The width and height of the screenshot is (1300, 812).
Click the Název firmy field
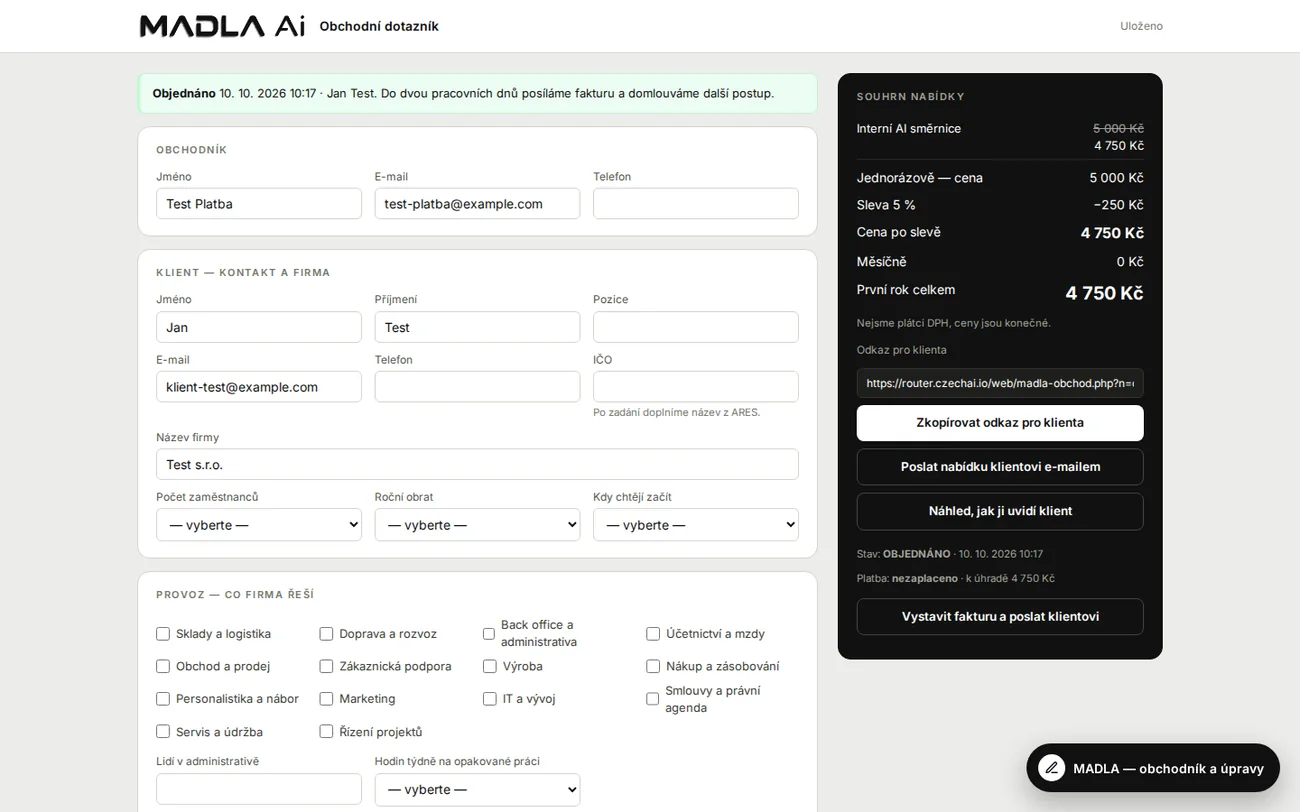[x=477, y=464]
